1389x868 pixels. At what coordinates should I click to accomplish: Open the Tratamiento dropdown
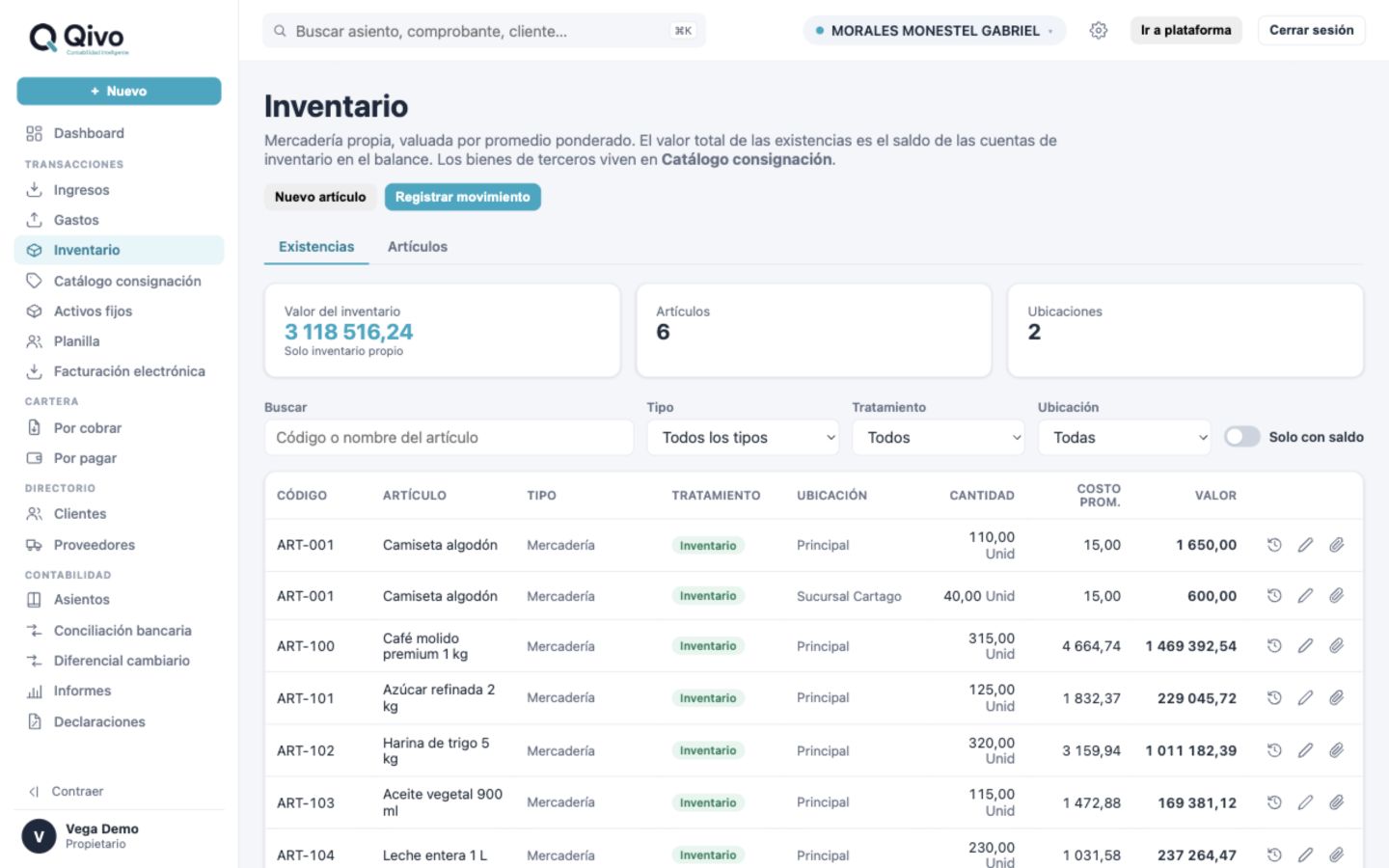click(x=939, y=438)
